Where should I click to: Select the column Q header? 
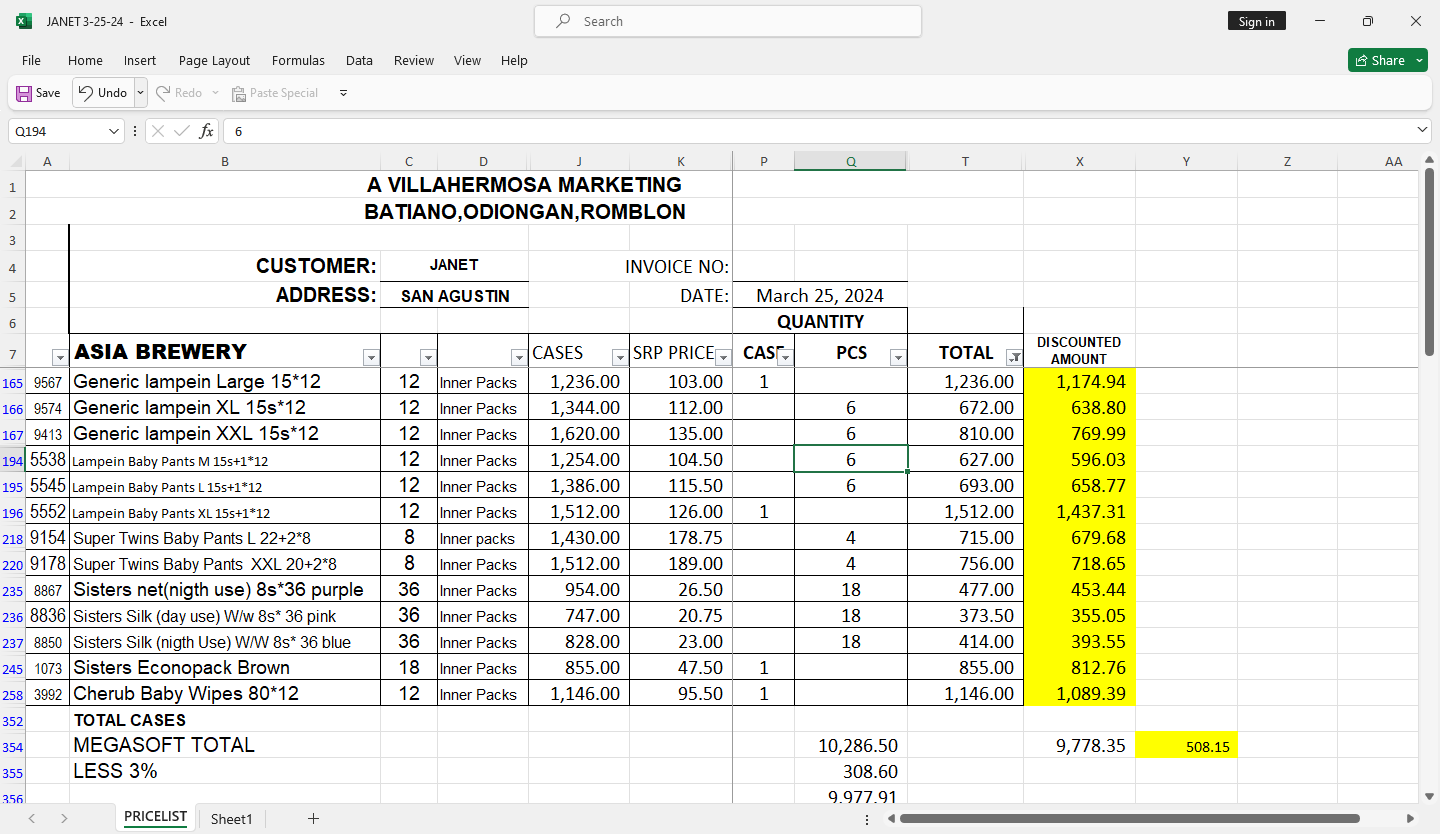851,161
